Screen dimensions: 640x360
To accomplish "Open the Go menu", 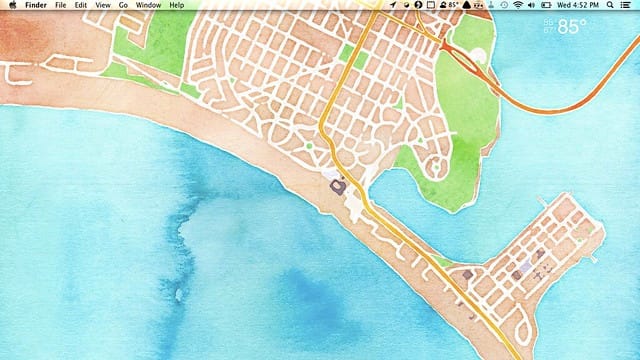I will pos(123,5).
